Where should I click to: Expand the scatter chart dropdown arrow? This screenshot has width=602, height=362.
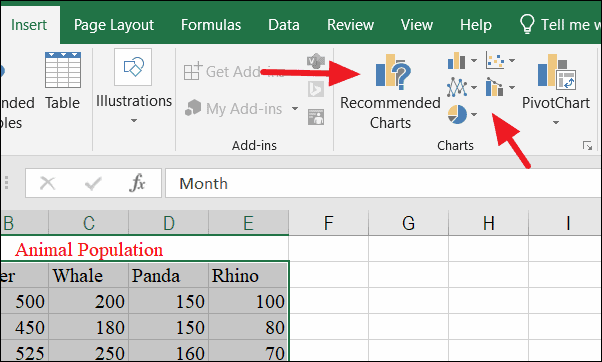pos(512,60)
